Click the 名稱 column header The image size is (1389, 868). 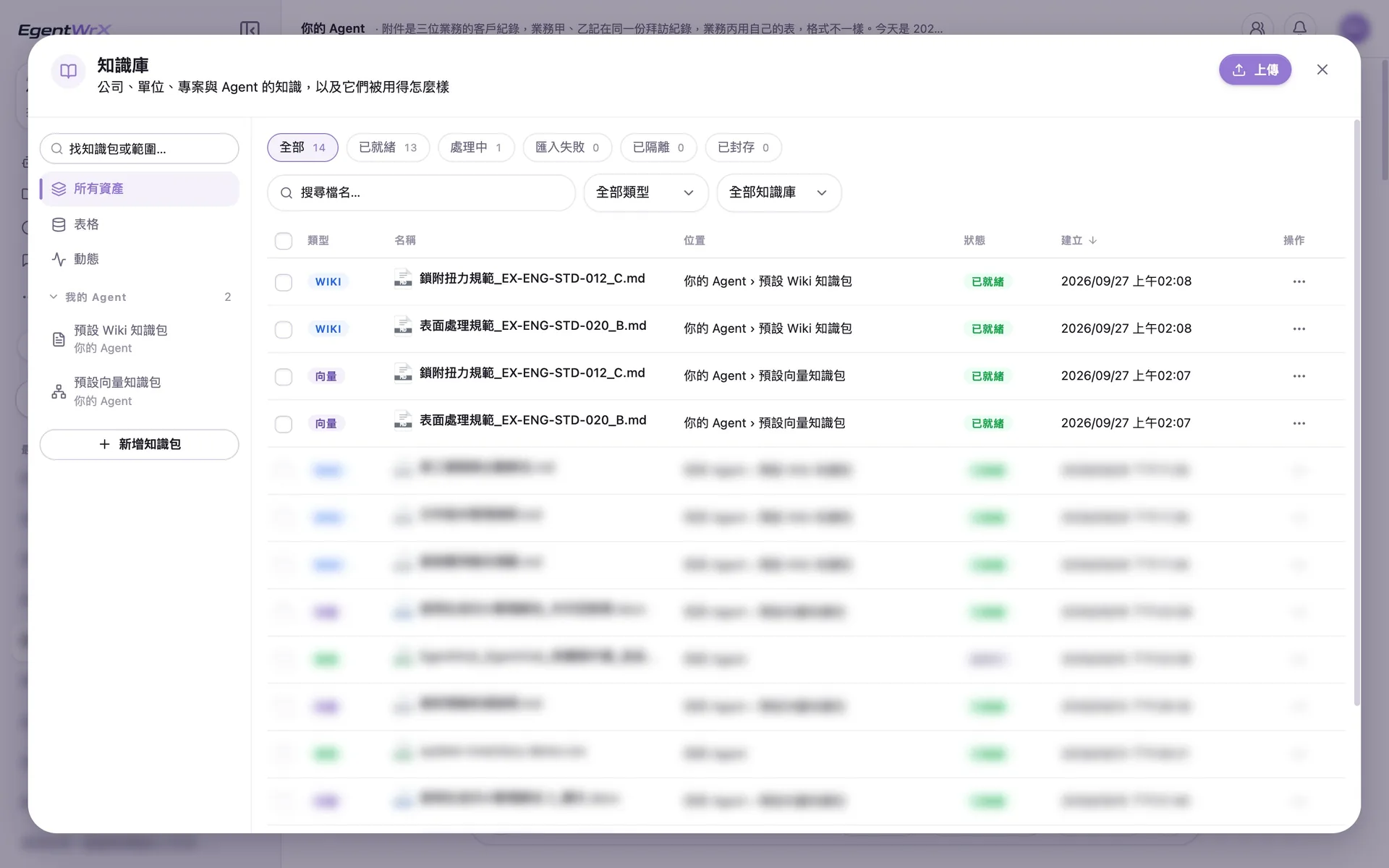405,240
